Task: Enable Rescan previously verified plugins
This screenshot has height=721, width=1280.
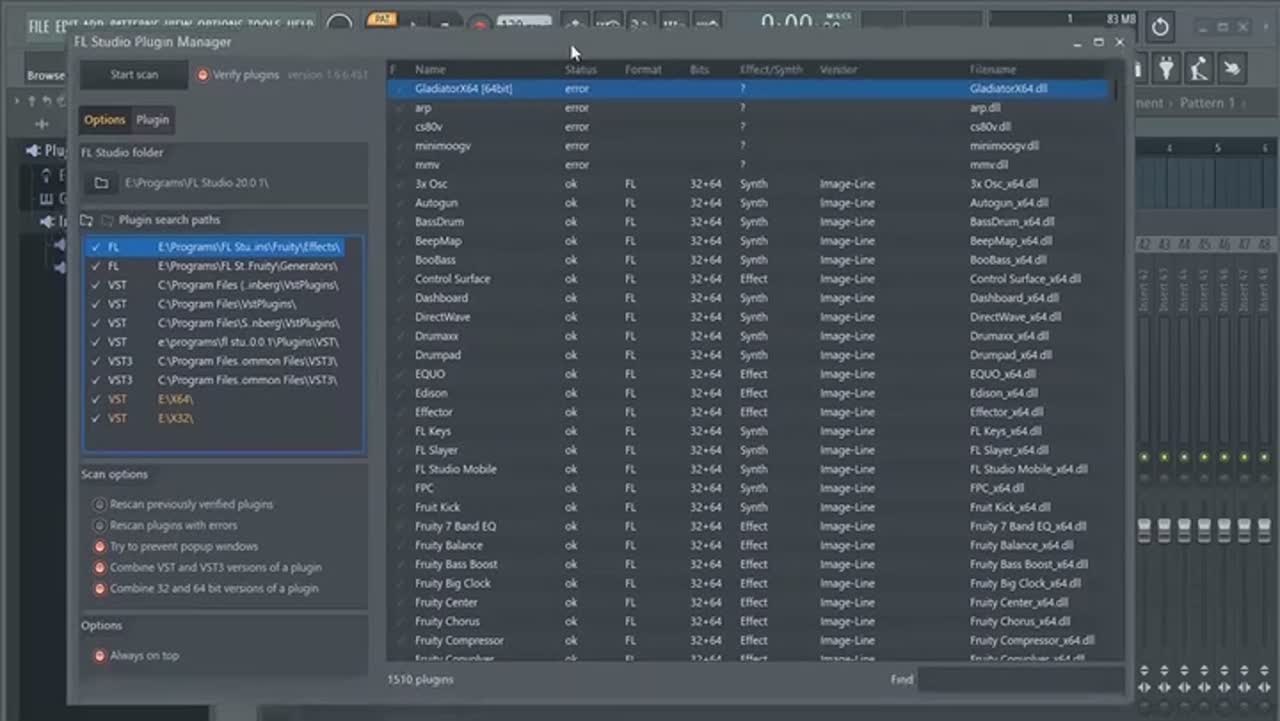Action: 99,505
